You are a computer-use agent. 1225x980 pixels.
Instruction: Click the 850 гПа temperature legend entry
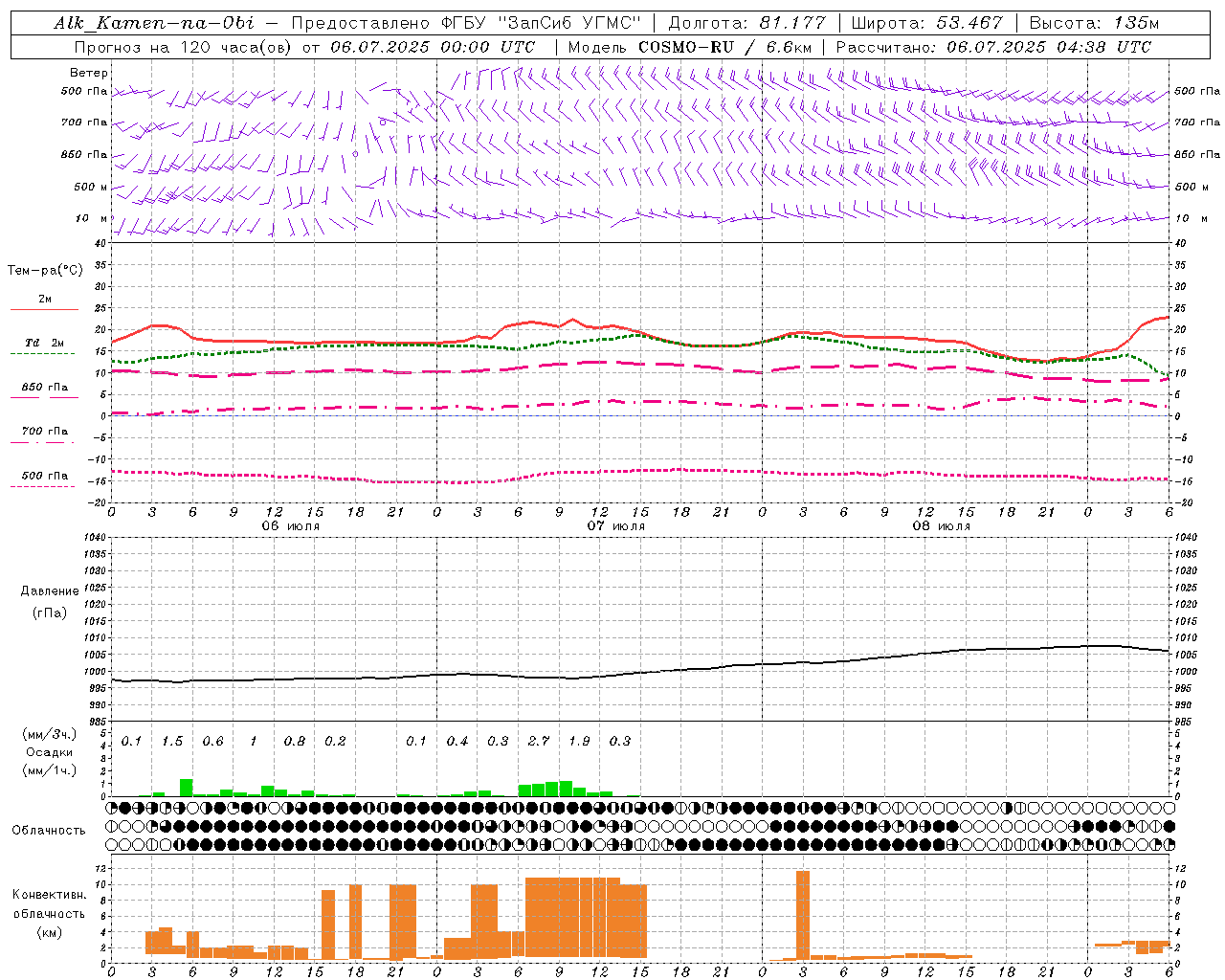point(45,388)
